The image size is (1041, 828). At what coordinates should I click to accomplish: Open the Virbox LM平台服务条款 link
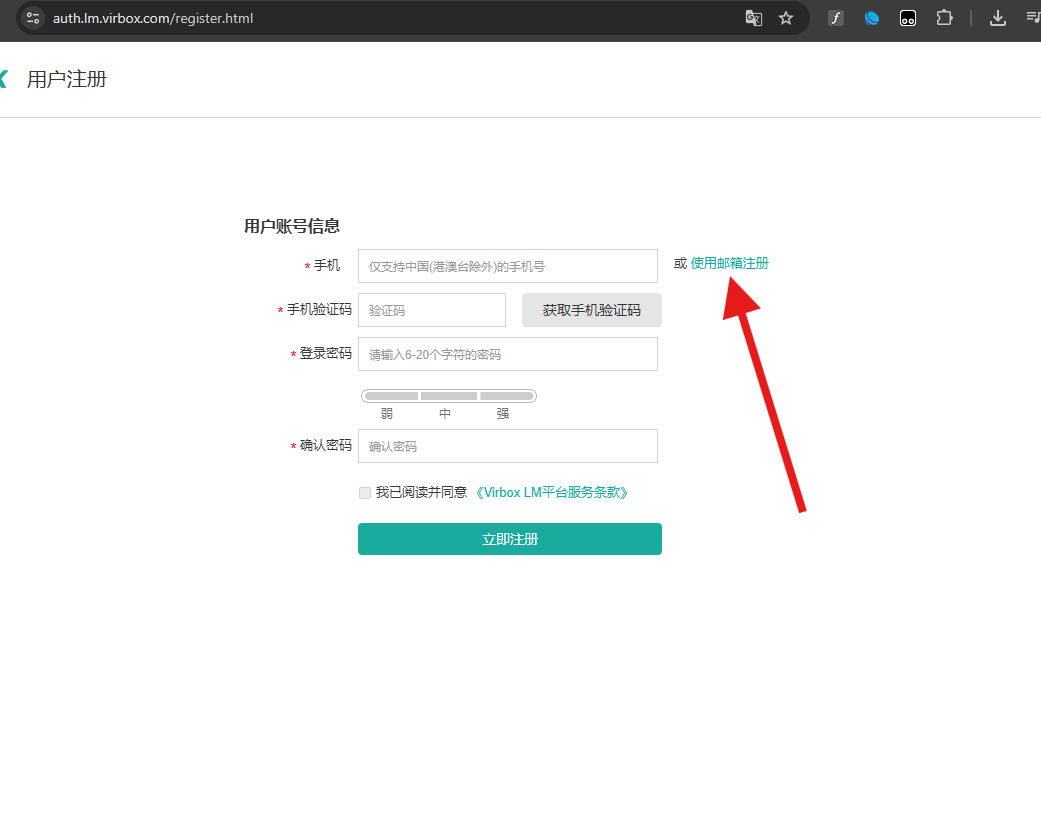551,493
